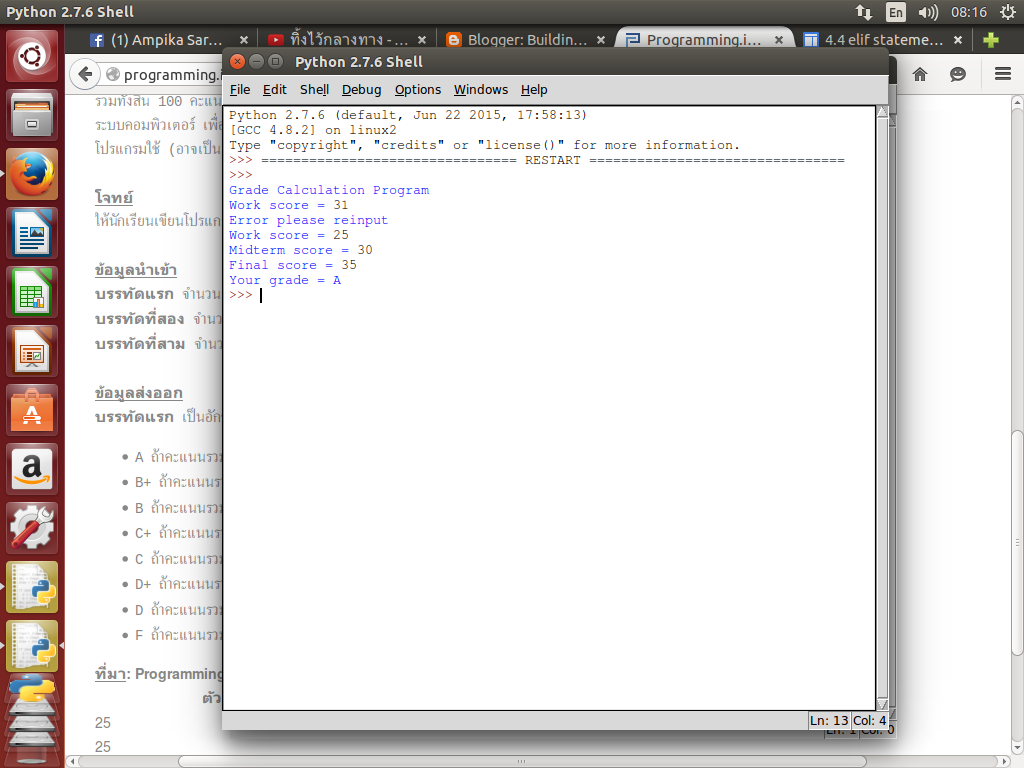
Task: Click 'Grade Calculation Program' output line
Action: pyautogui.click(x=329, y=190)
